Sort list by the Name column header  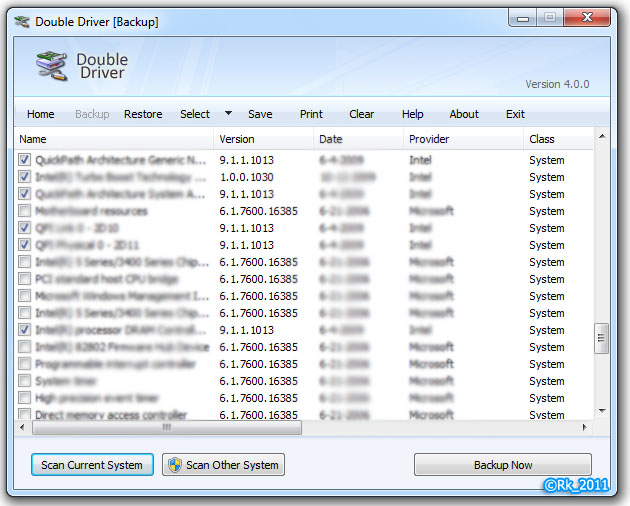tap(114, 139)
